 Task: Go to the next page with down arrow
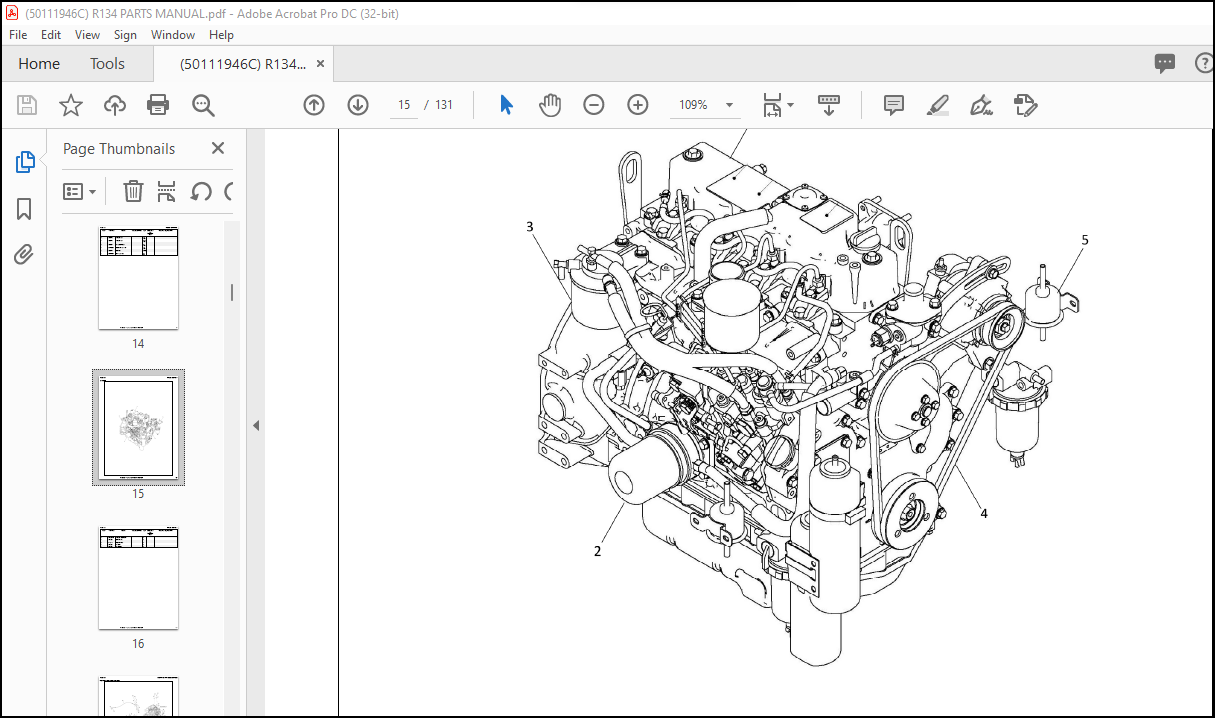[358, 105]
